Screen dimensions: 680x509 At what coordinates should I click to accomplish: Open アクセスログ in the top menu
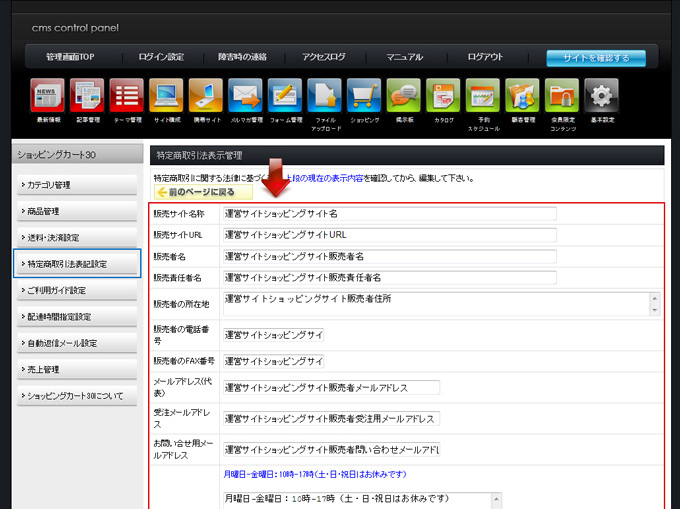tap(324, 57)
